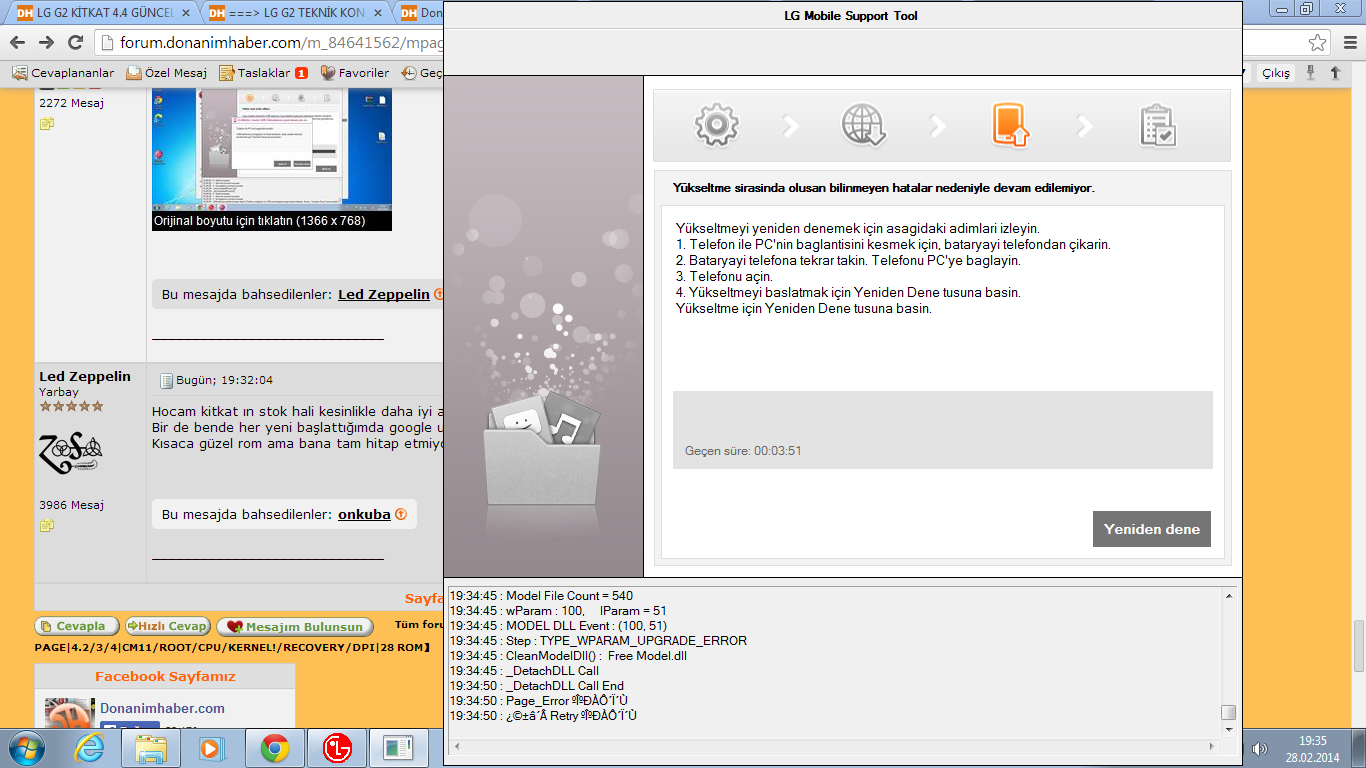Reload the forum page in Chrome

coord(75,42)
